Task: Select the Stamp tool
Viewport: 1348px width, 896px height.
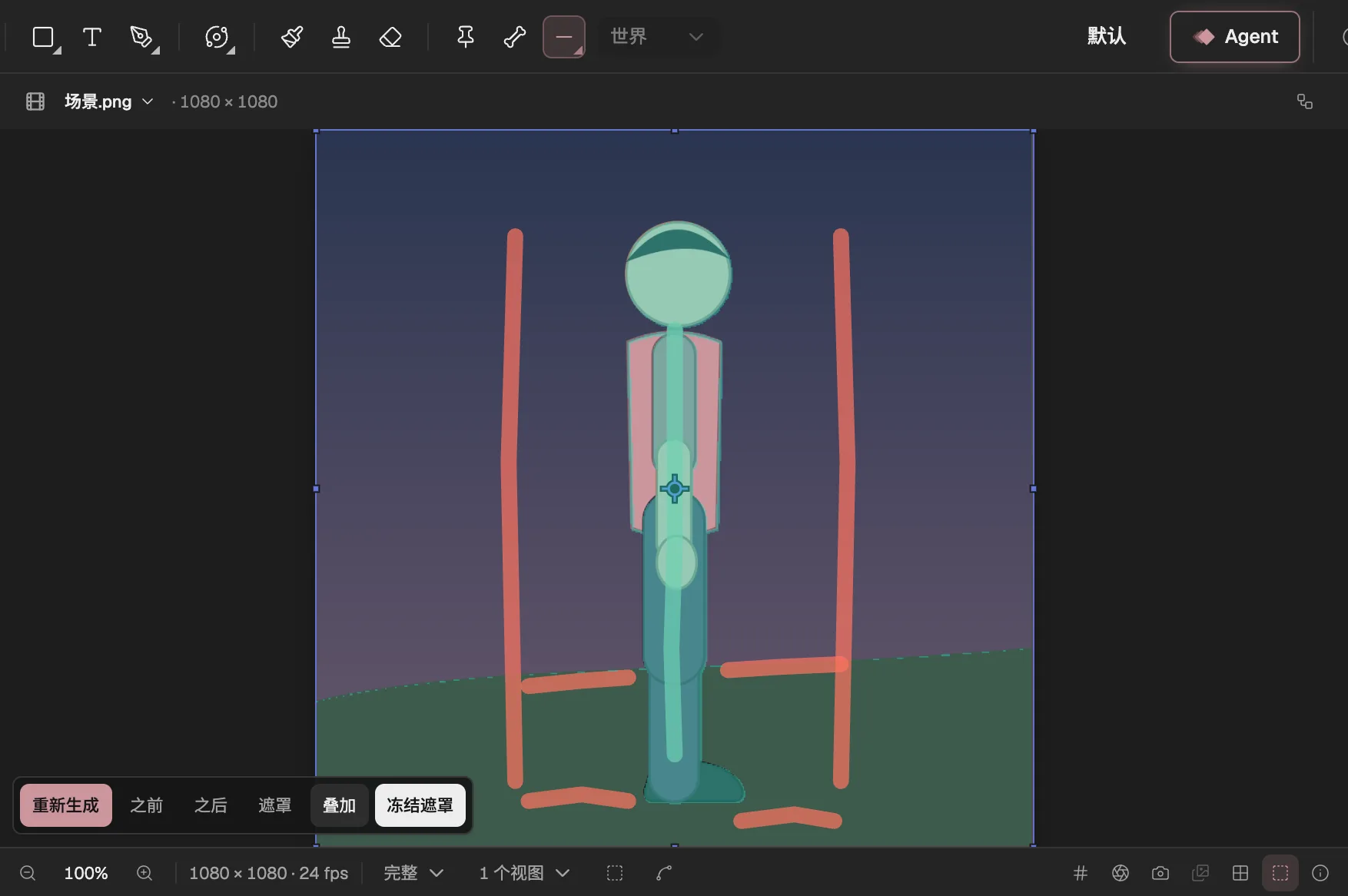Action: coord(341,37)
